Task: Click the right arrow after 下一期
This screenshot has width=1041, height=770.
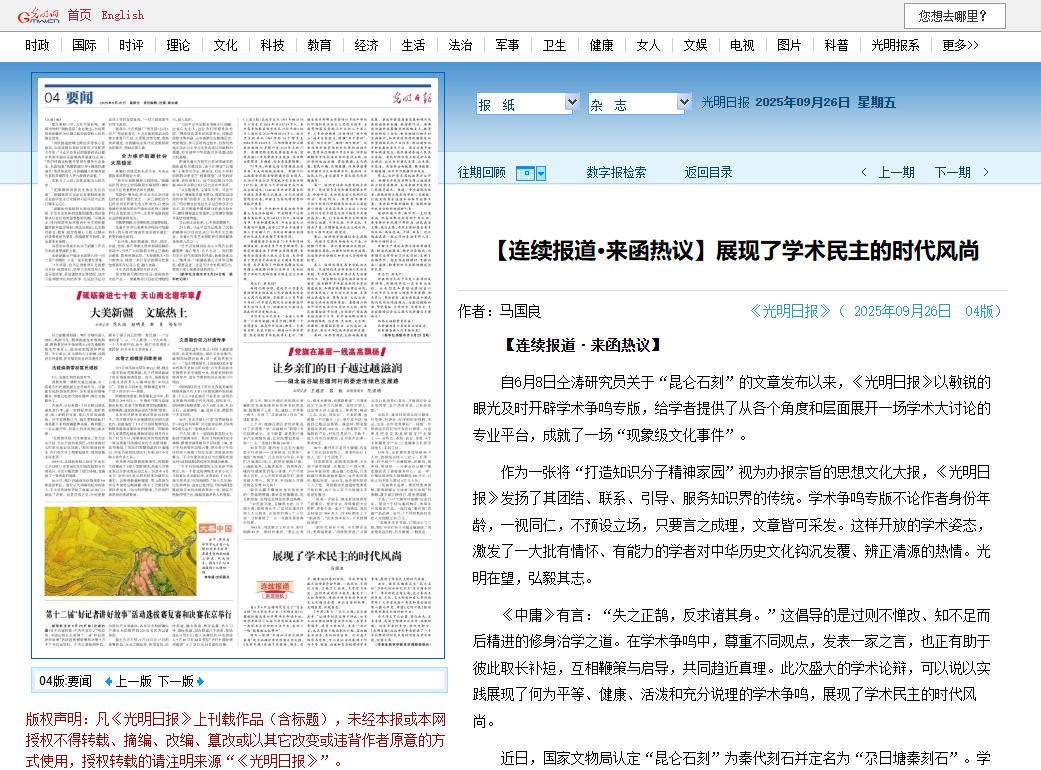Action: (986, 173)
